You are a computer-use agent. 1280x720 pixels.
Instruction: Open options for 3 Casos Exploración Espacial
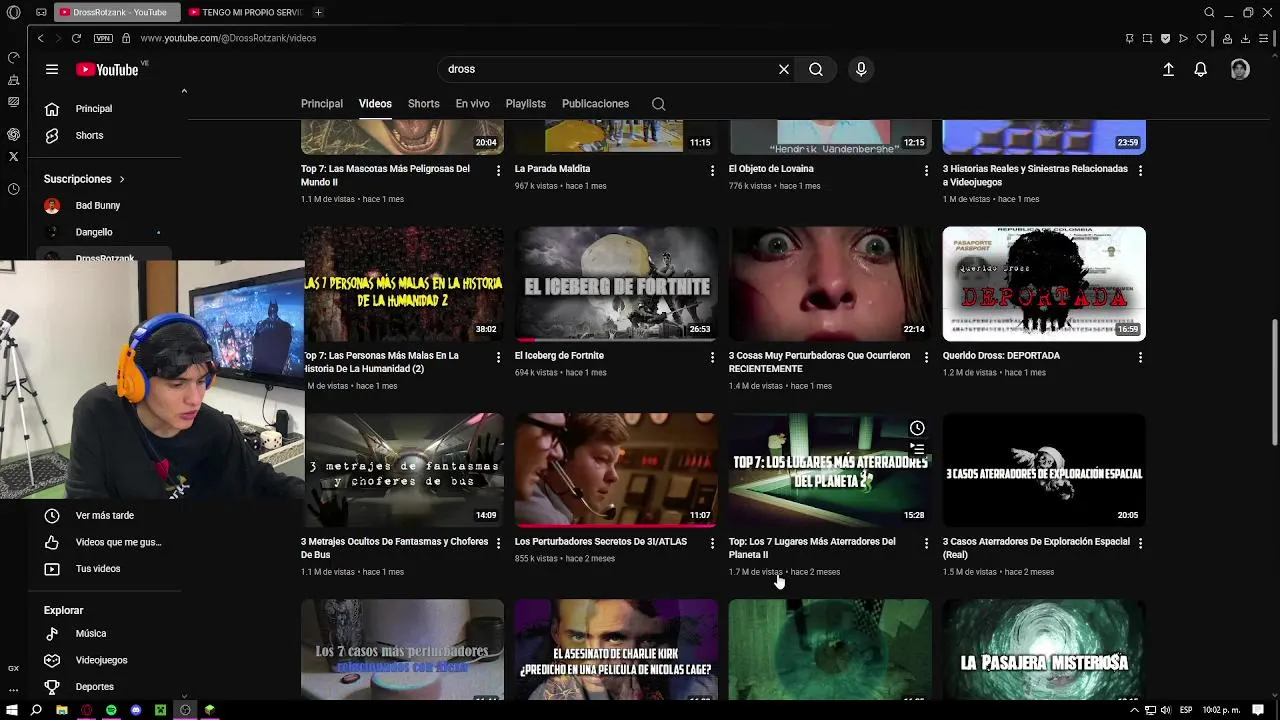coord(1140,543)
